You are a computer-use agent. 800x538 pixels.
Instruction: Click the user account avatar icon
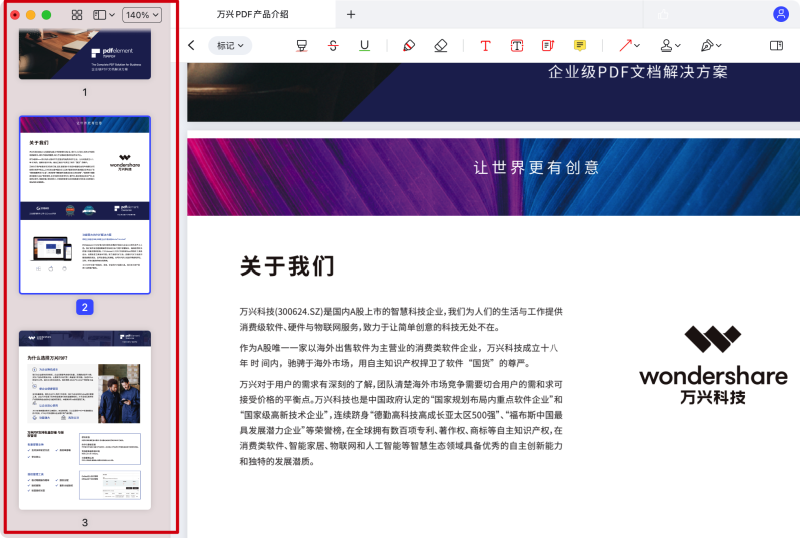tap(781, 14)
